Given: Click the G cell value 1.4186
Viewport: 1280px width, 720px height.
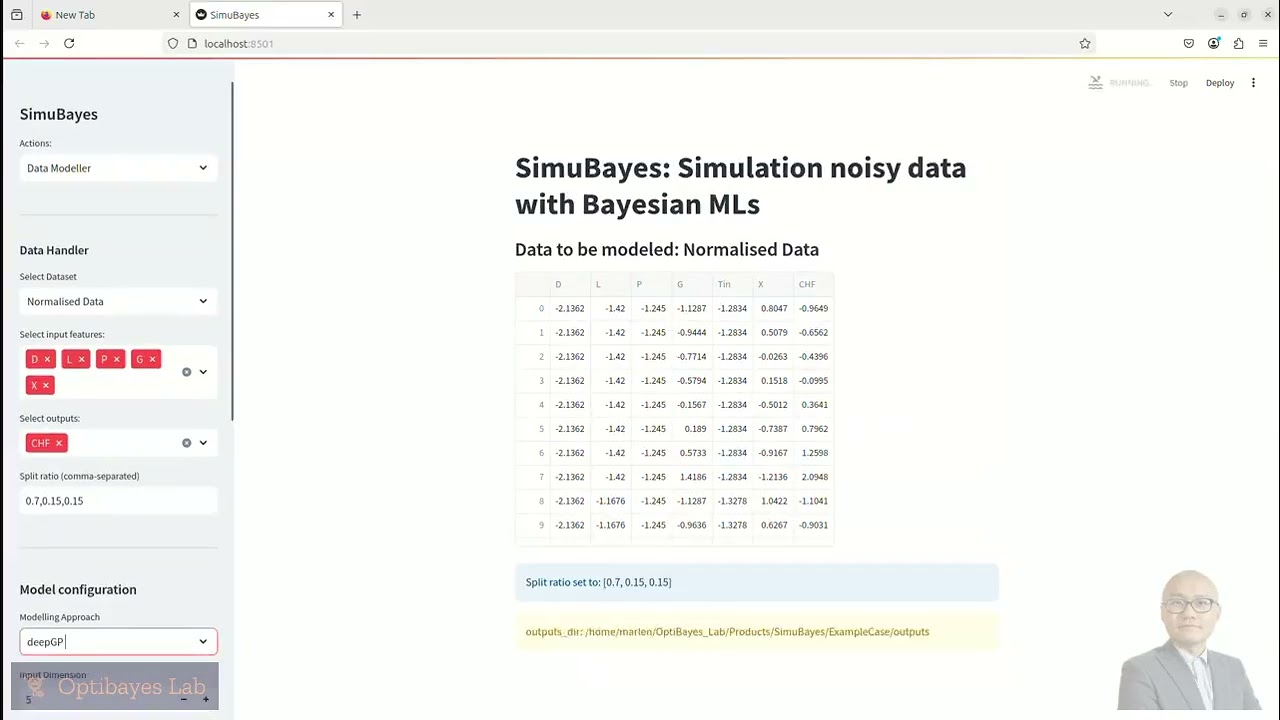Looking at the screenshot, I should pos(692,477).
